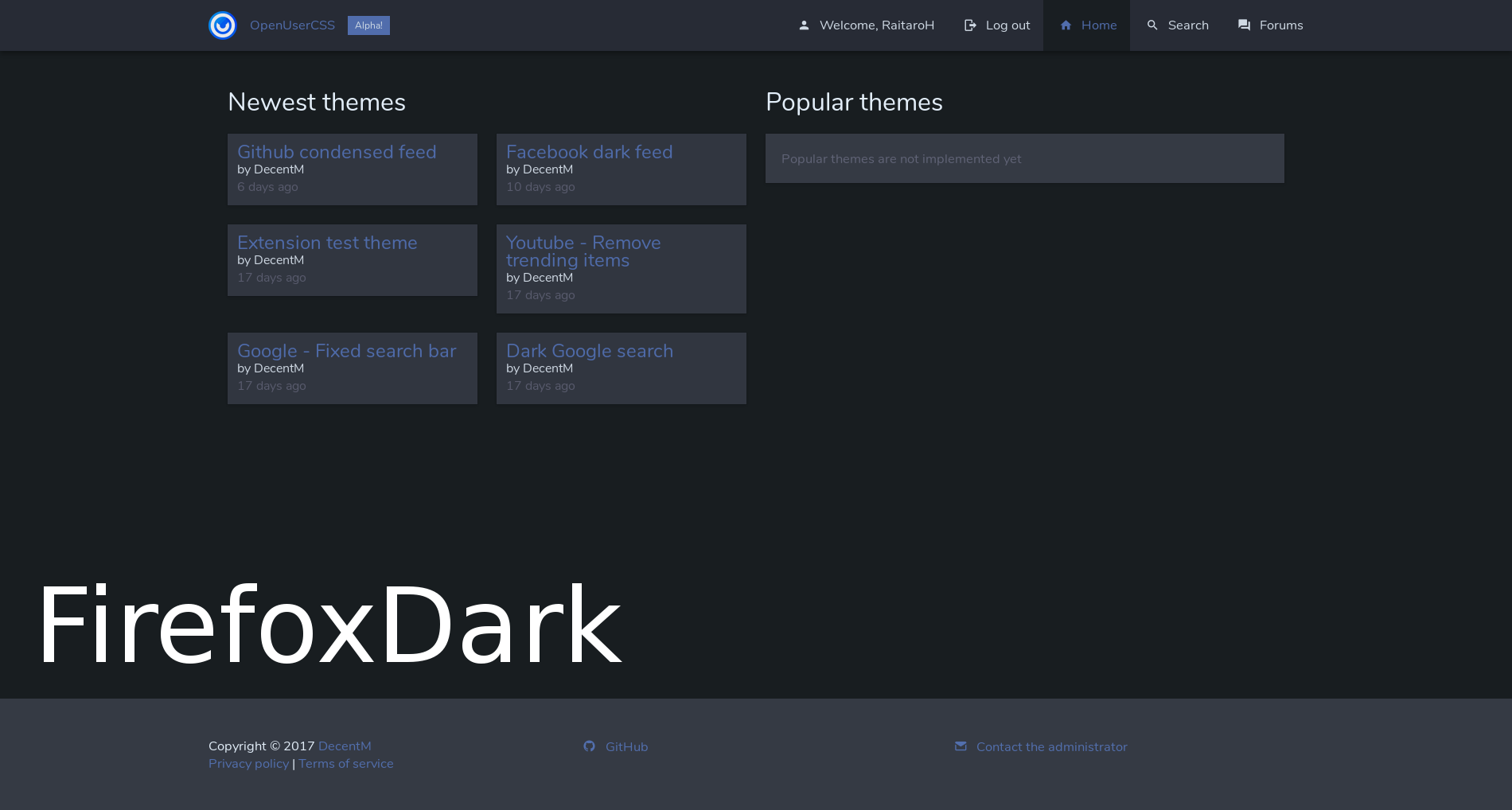Open Google - Fixed search bar theme
The height and width of the screenshot is (810, 1512).
(x=347, y=351)
